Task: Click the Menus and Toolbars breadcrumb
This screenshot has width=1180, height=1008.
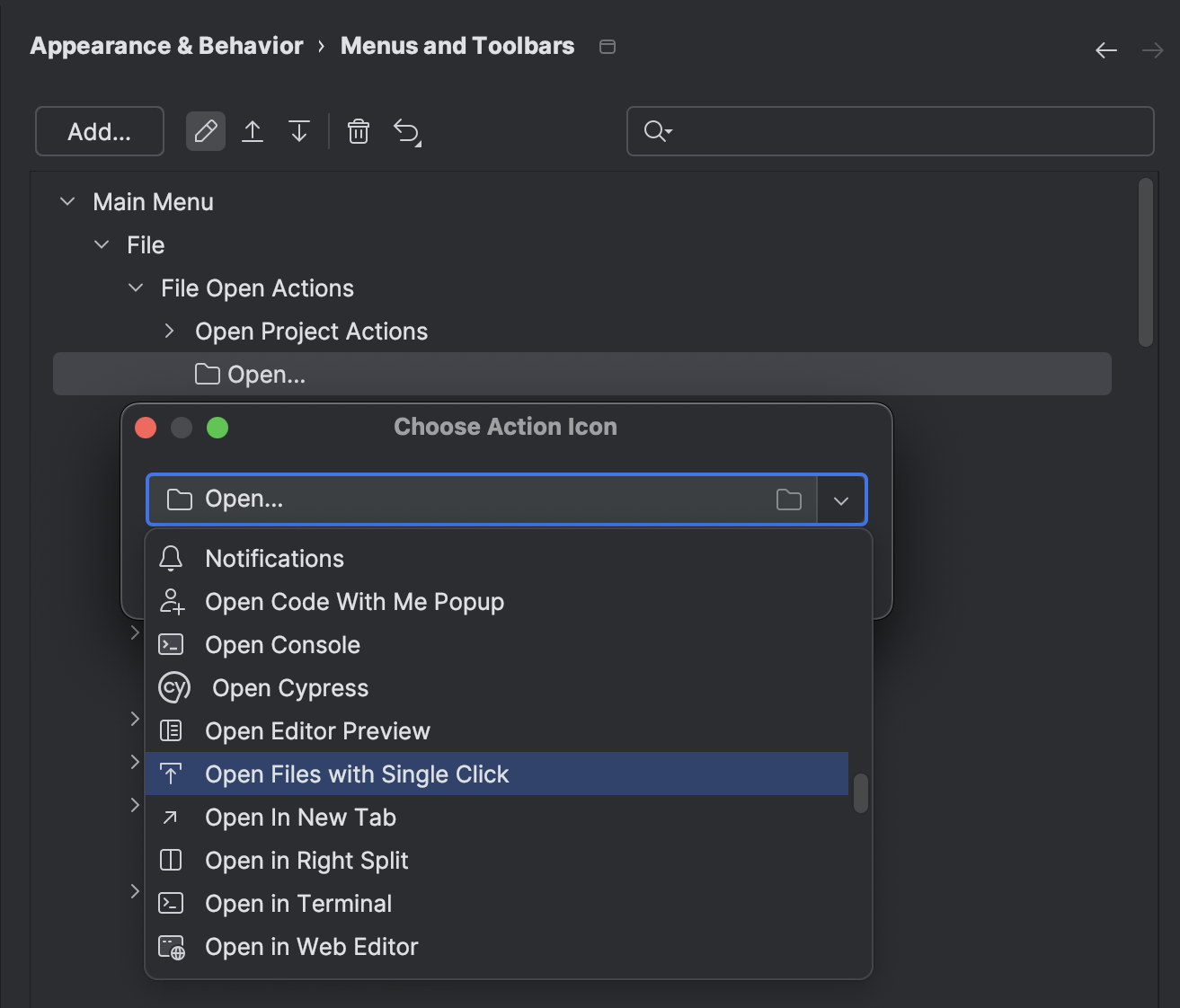Action: (x=457, y=46)
